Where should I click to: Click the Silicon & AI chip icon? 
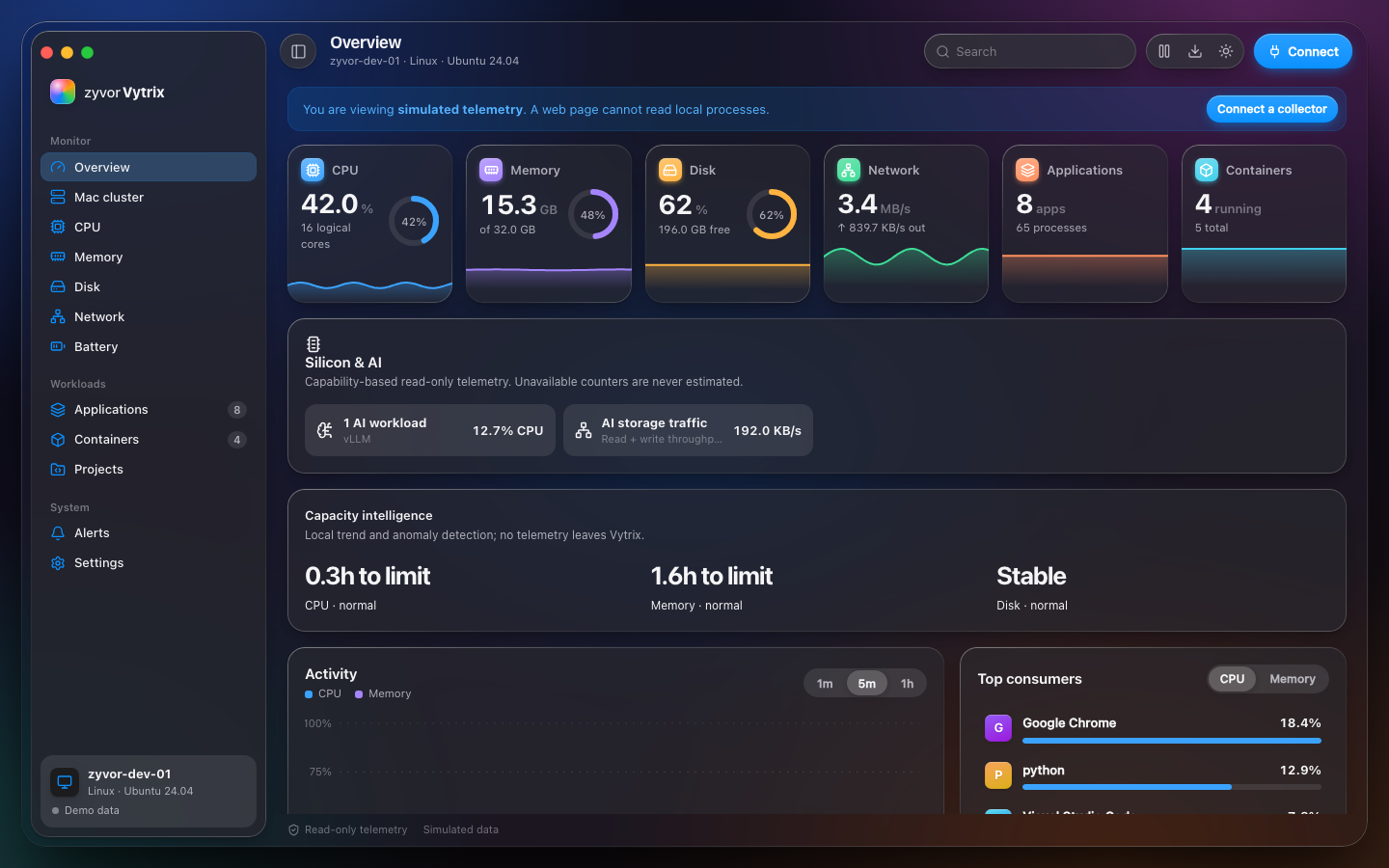(313, 344)
